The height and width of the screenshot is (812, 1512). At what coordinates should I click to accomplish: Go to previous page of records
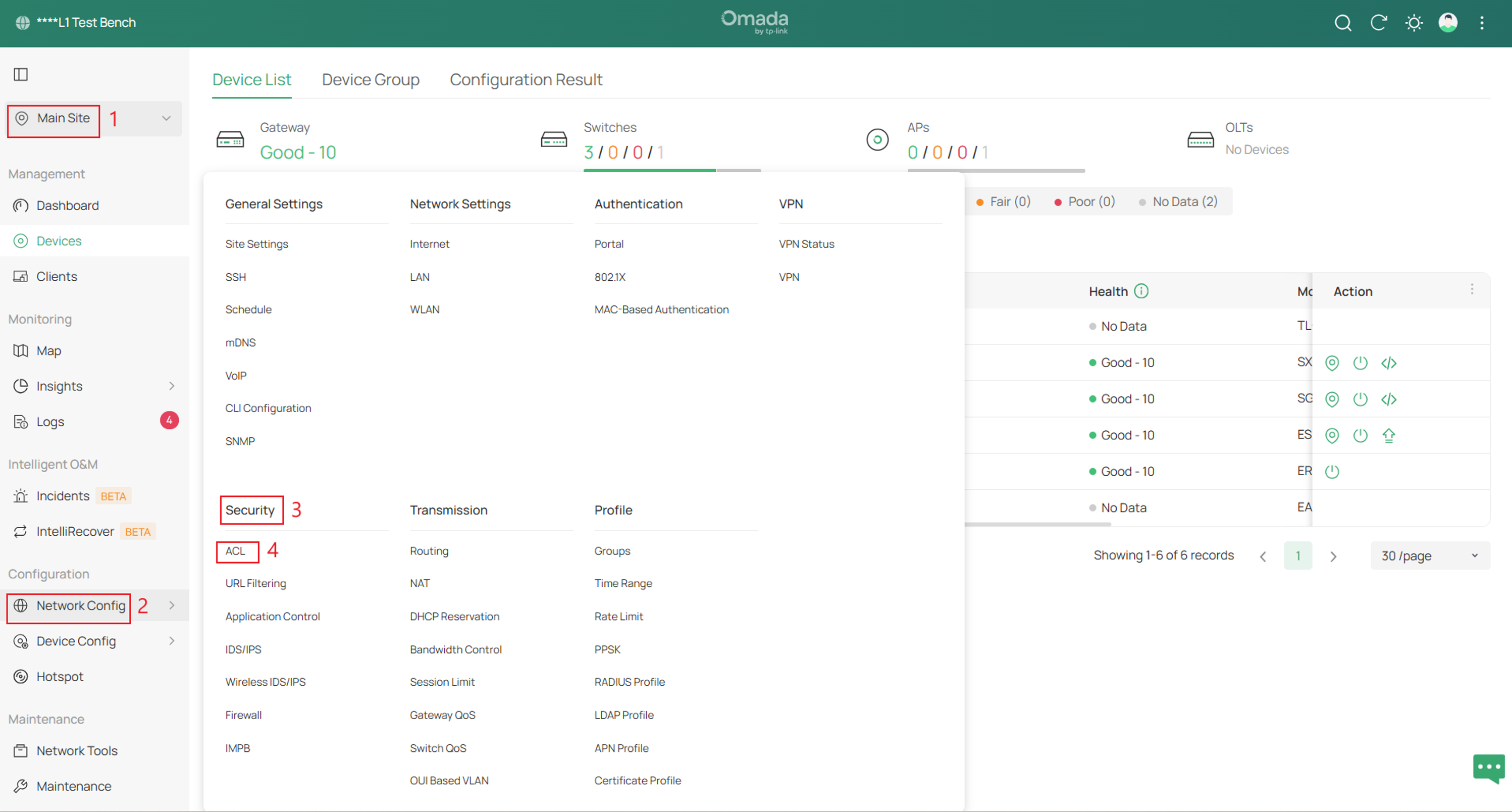(x=1263, y=556)
